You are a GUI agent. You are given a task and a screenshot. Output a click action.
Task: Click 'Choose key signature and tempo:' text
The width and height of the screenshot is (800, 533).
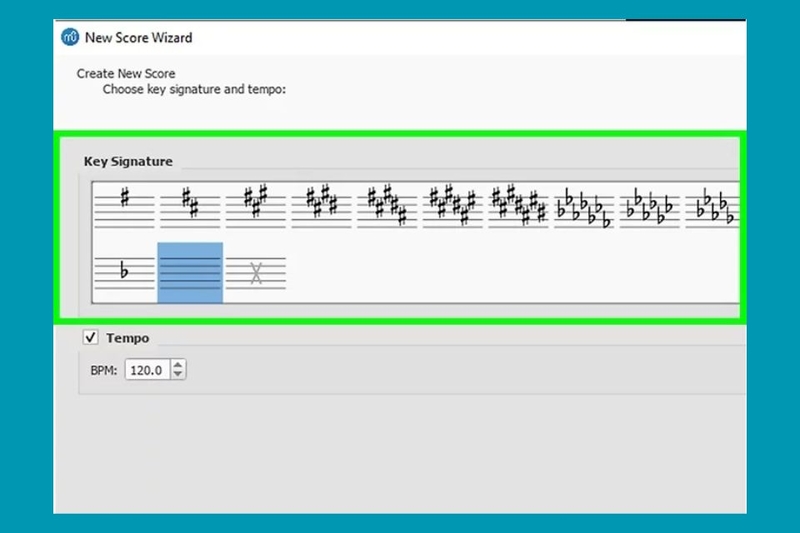[194, 89]
